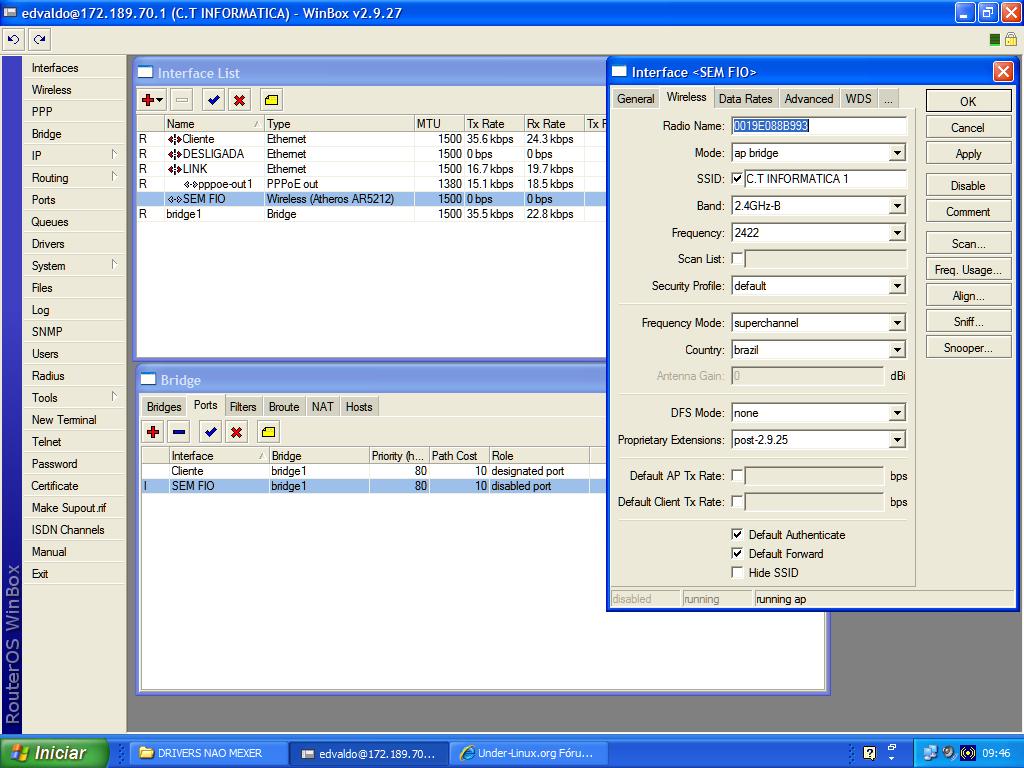Viewport: 1024px width, 768px height.
Task: Toggle Default Authenticate checkbox
Action: pyautogui.click(x=737, y=534)
